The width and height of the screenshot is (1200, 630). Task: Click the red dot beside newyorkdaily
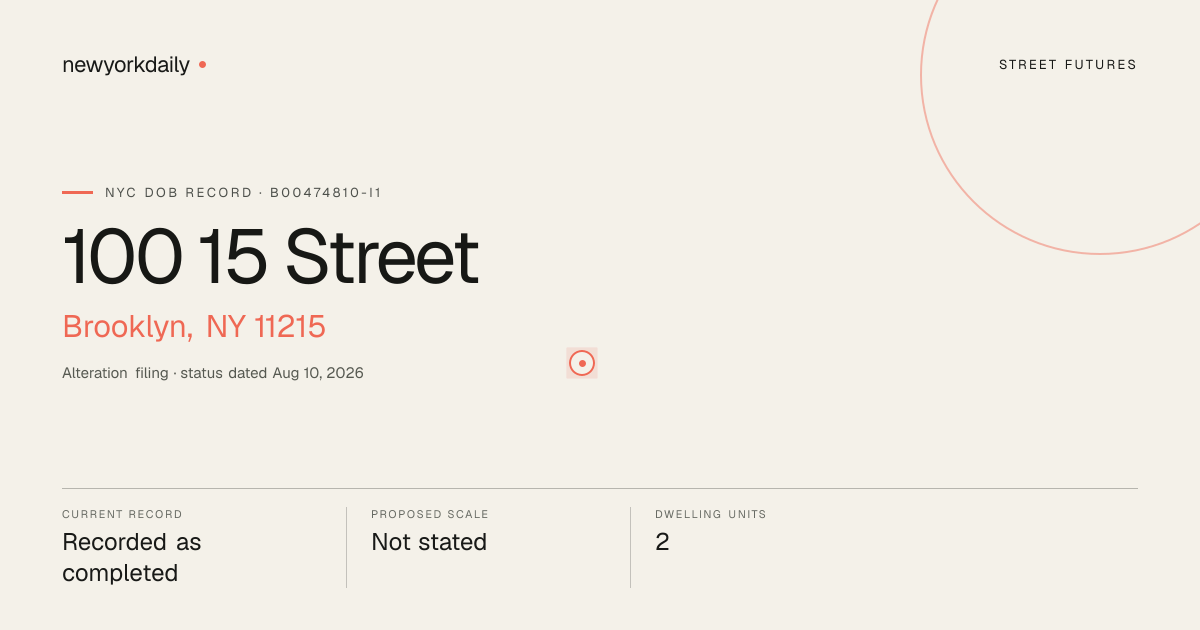pos(202,64)
